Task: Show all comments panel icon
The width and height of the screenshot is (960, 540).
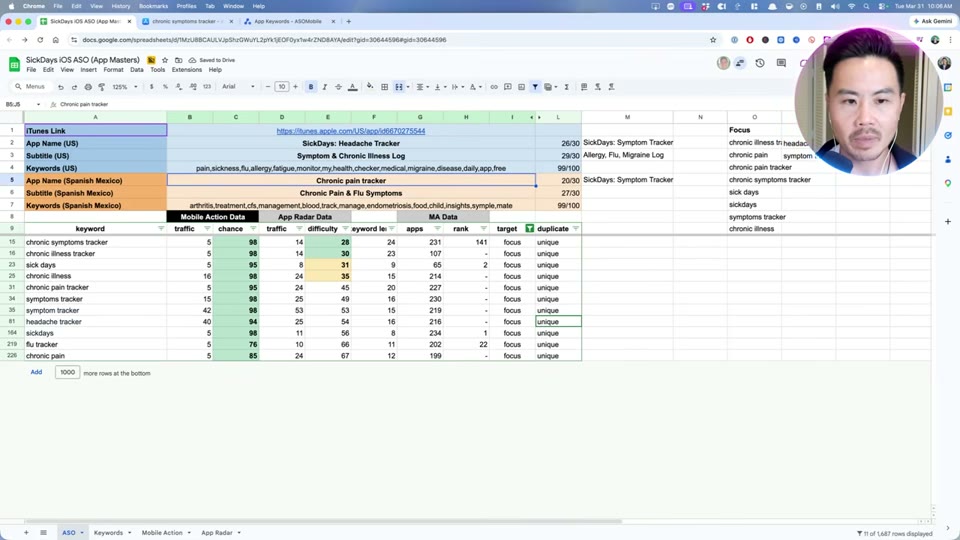Action: (781, 63)
